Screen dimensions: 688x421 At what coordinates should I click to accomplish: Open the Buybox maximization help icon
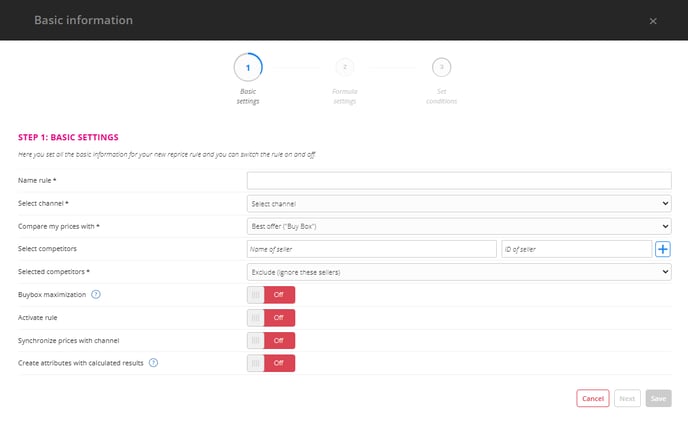click(96, 294)
